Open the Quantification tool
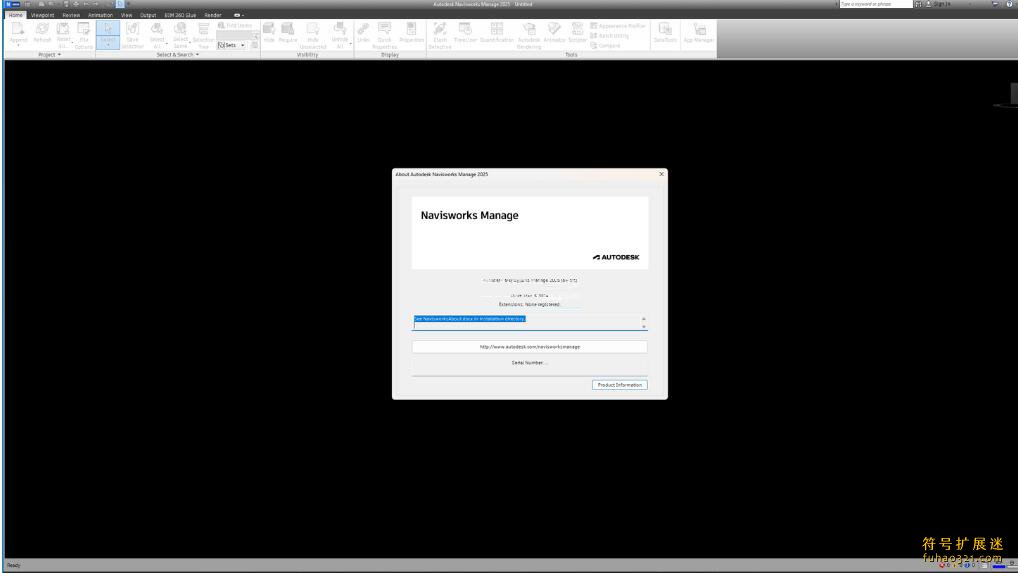Screen dimensions: 1018x573 (x=497, y=33)
